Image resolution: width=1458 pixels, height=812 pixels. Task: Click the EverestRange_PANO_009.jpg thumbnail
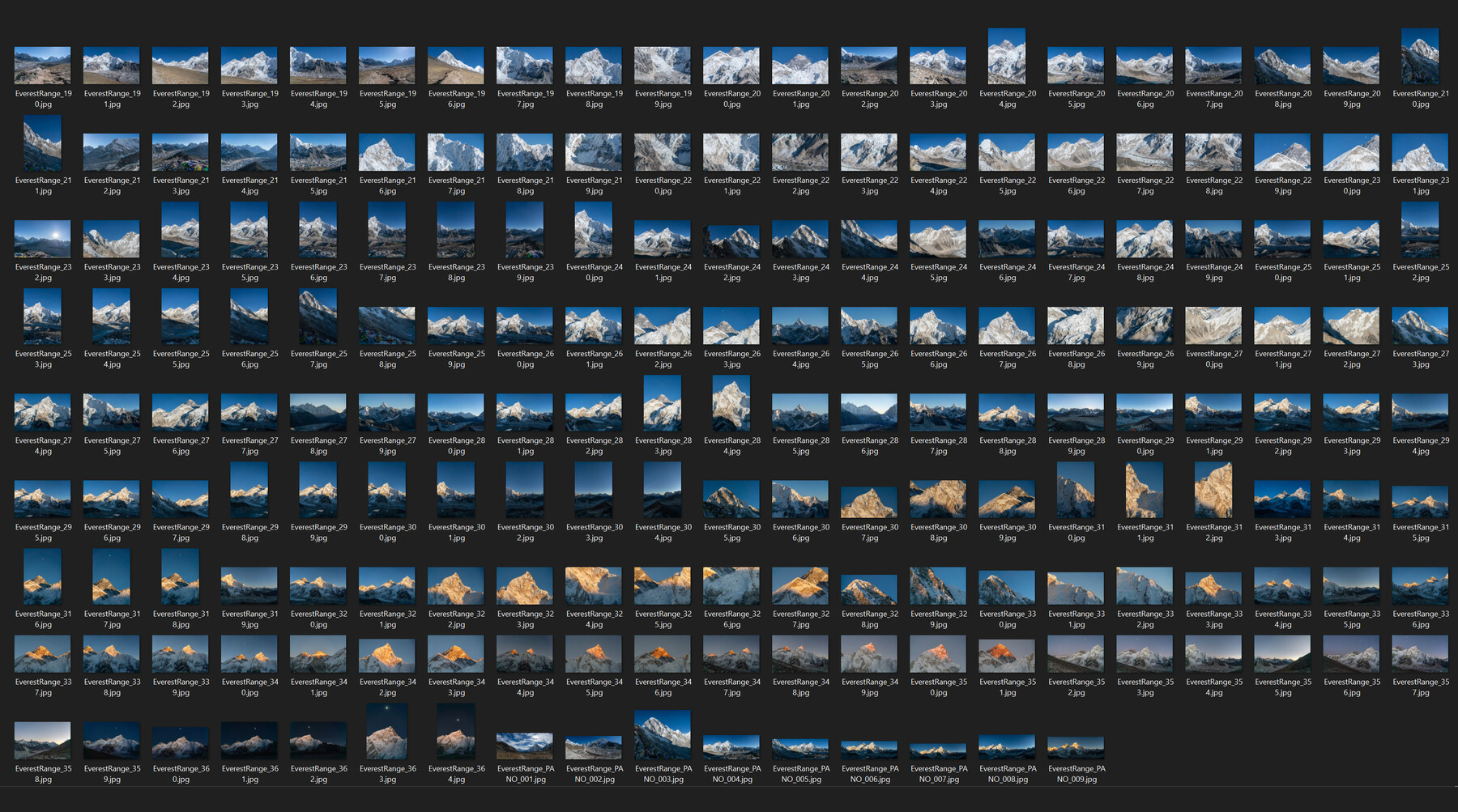coord(1076,747)
